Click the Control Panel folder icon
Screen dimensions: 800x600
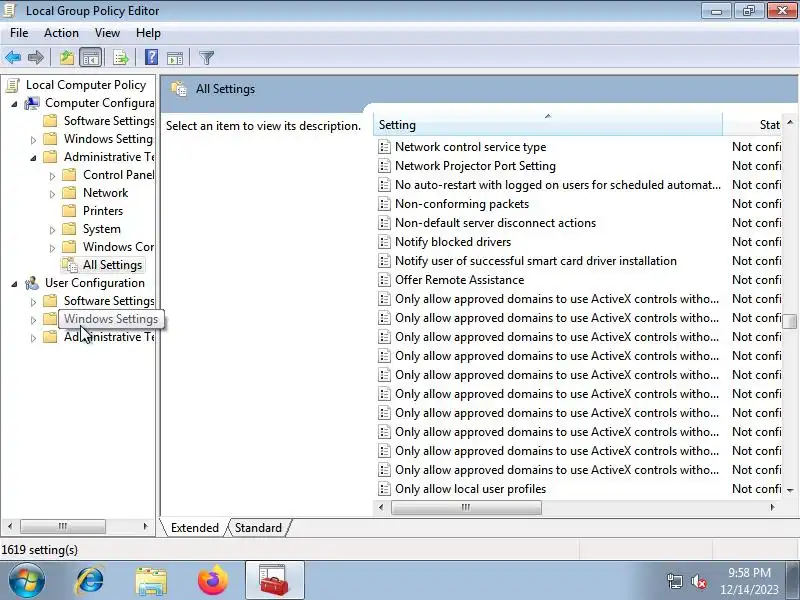(x=69, y=175)
